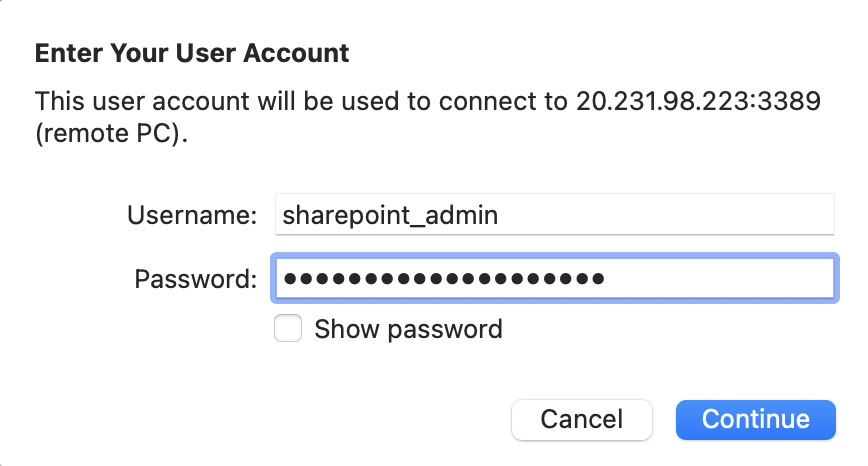Click the masked dots in Password field
Viewport: 868px width, 466px height.
click(443, 278)
